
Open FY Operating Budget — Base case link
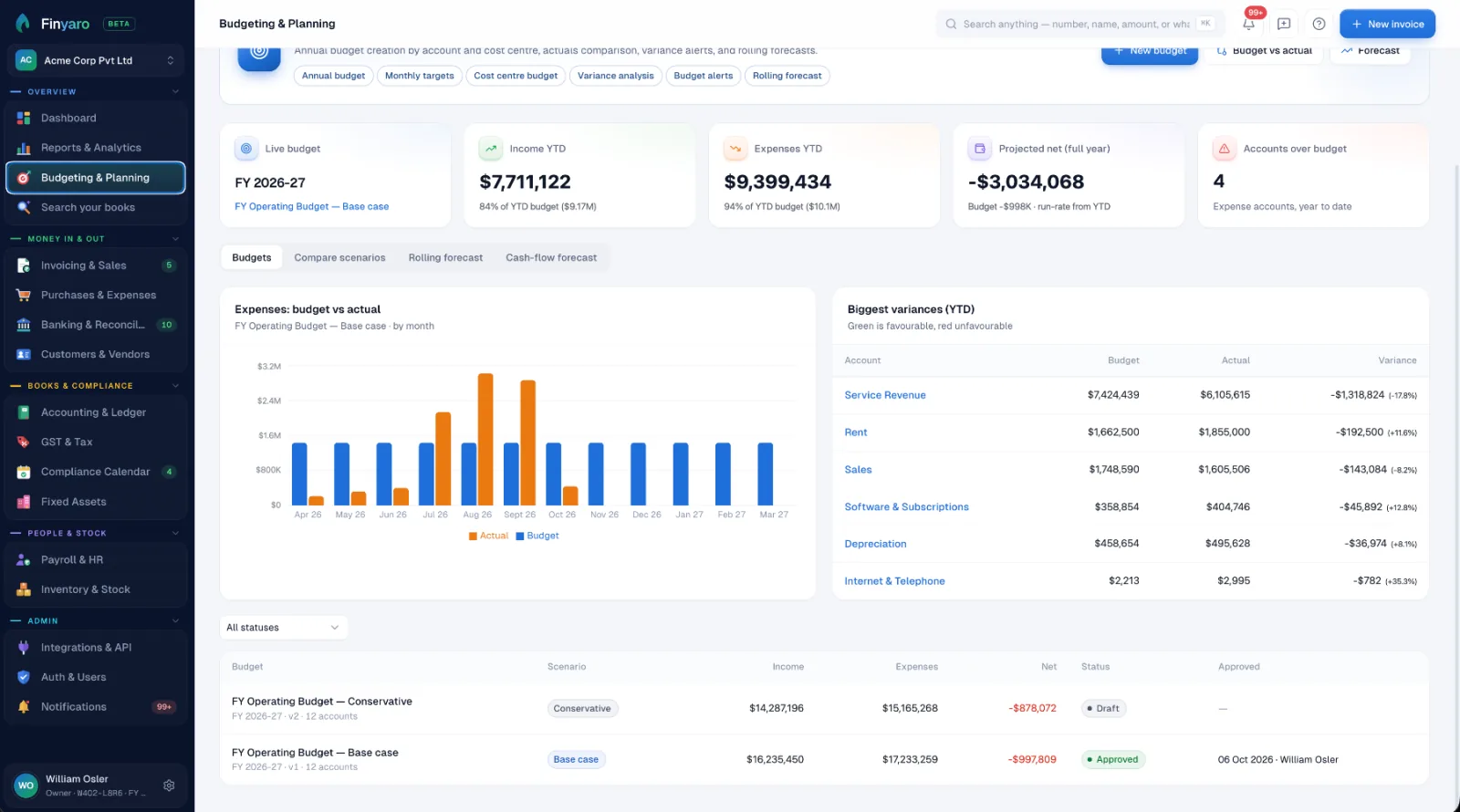pos(312,207)
